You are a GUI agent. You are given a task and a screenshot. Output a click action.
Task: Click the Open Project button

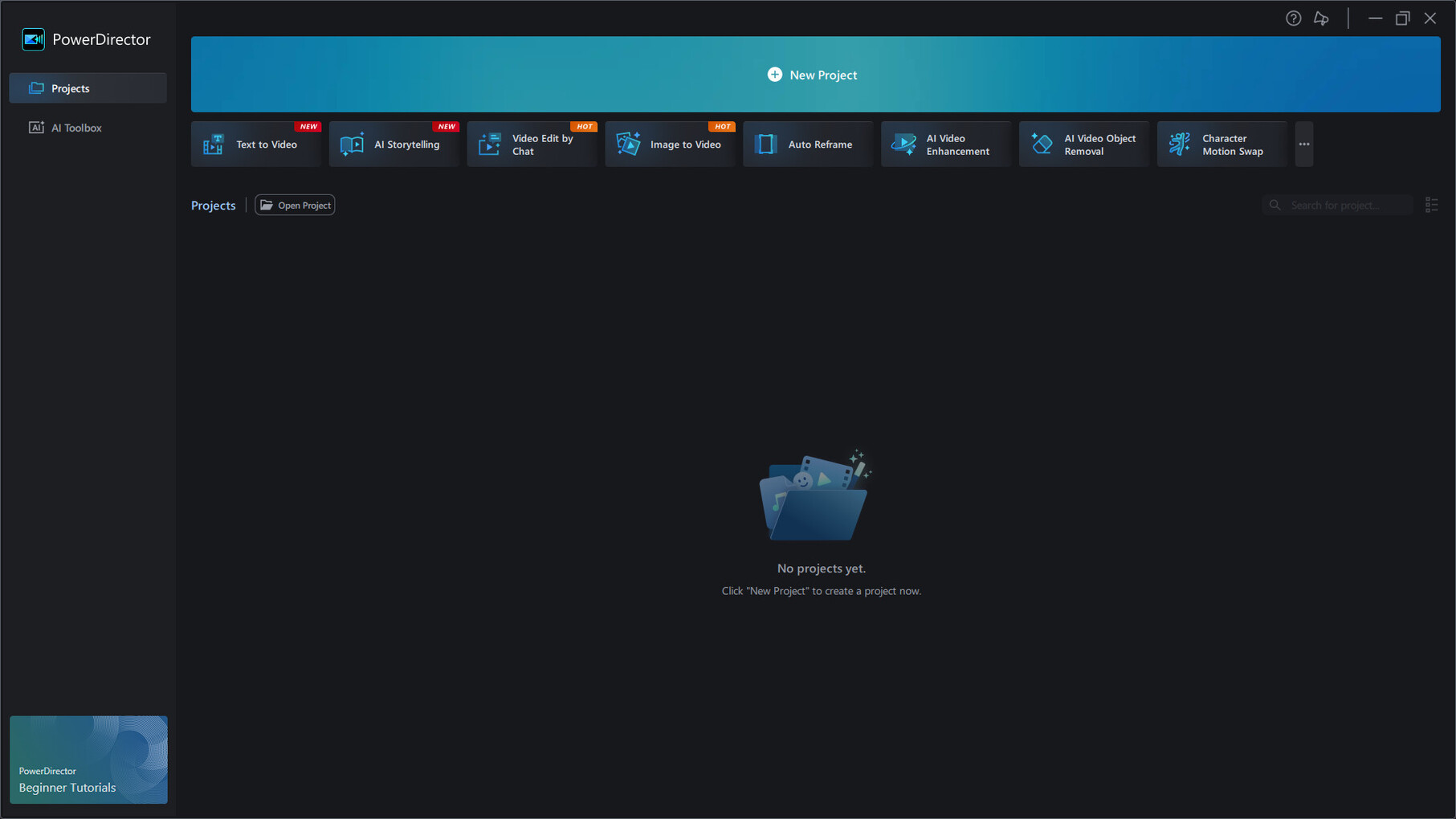295,206
